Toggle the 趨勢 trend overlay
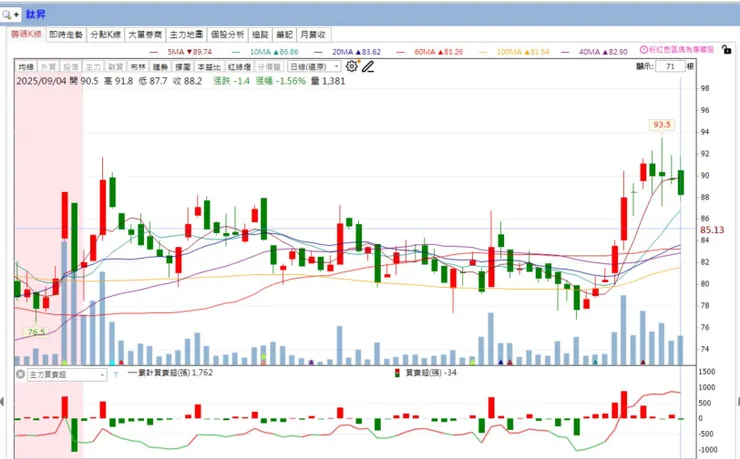 tap(160, 67)
